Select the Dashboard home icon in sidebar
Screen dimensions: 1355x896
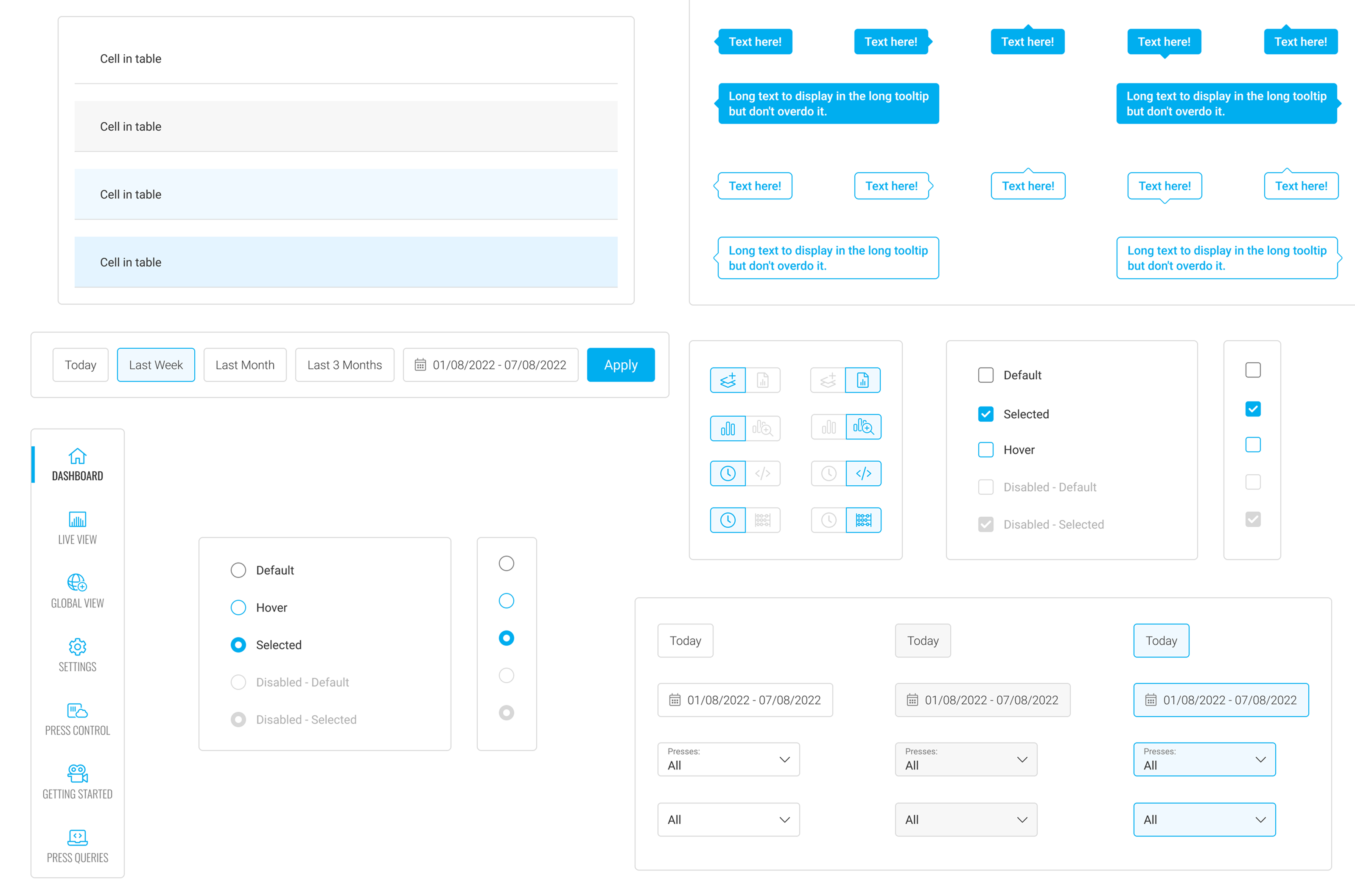click(x=77, y=456)
